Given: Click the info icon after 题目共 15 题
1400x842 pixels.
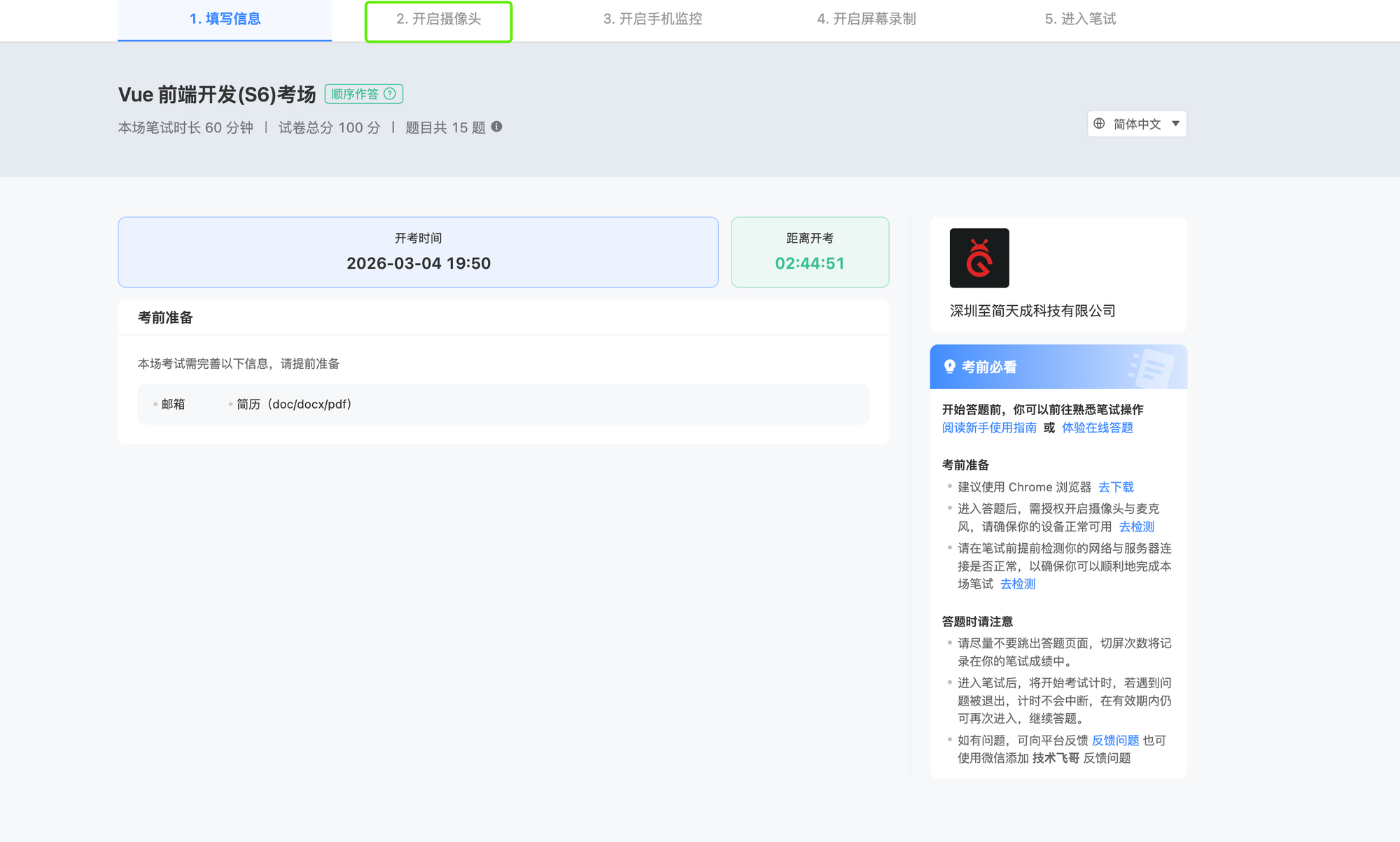Looking at the screenshot, I should tap(496, 127).
